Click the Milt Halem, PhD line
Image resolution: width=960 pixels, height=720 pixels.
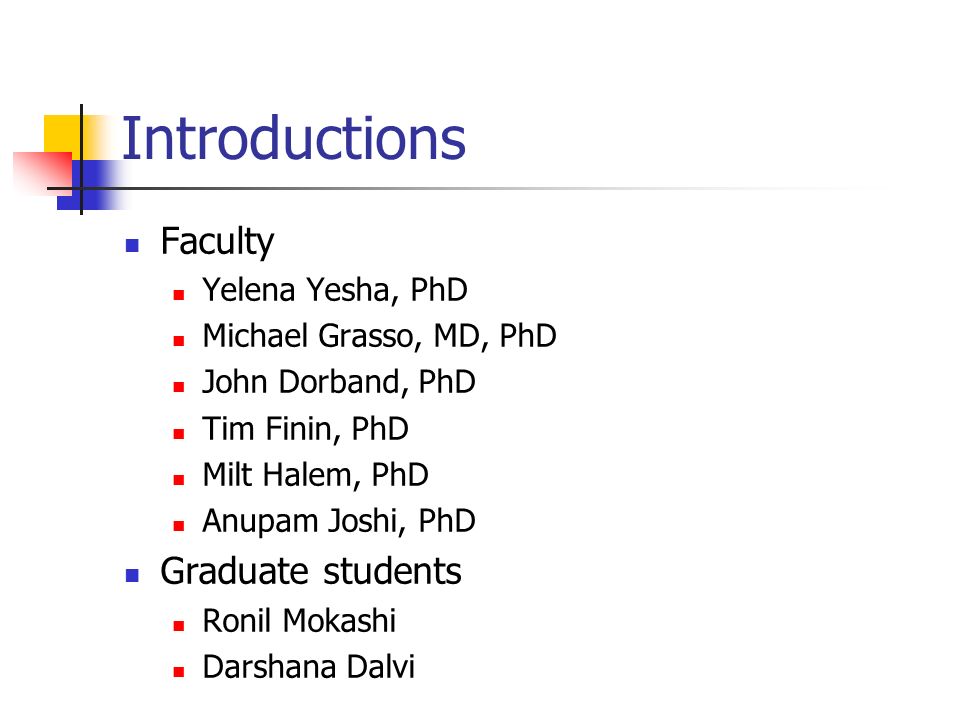(315, 475)
